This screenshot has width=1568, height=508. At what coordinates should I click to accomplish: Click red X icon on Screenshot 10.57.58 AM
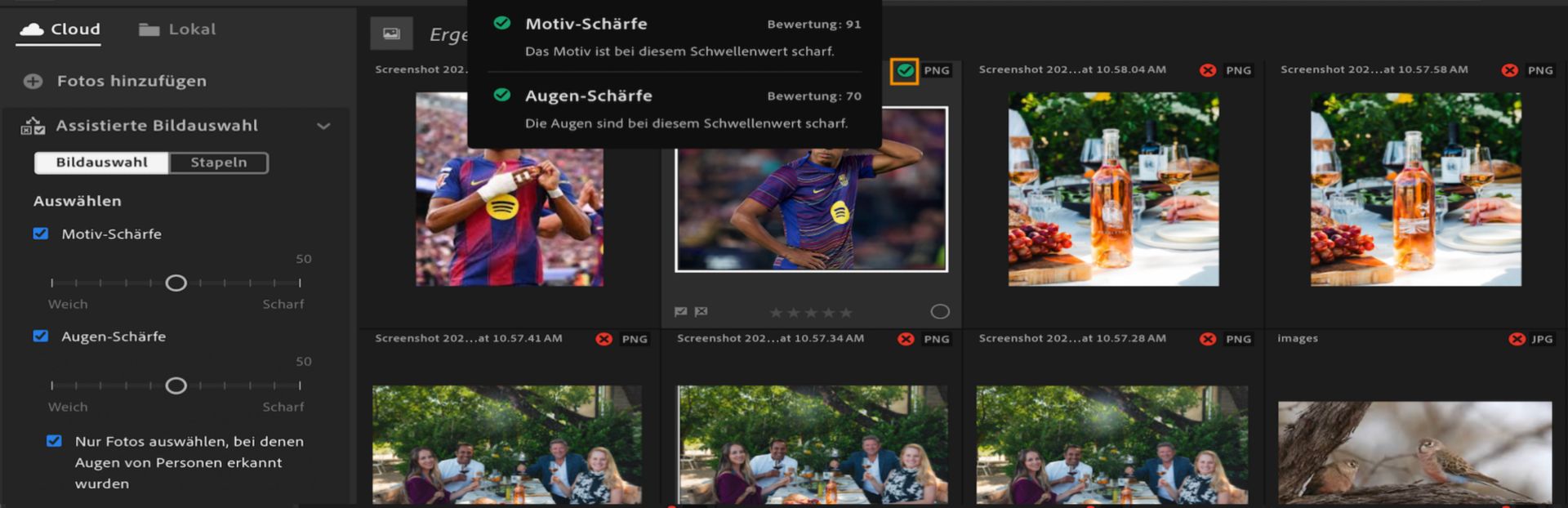coord(1510,70)
